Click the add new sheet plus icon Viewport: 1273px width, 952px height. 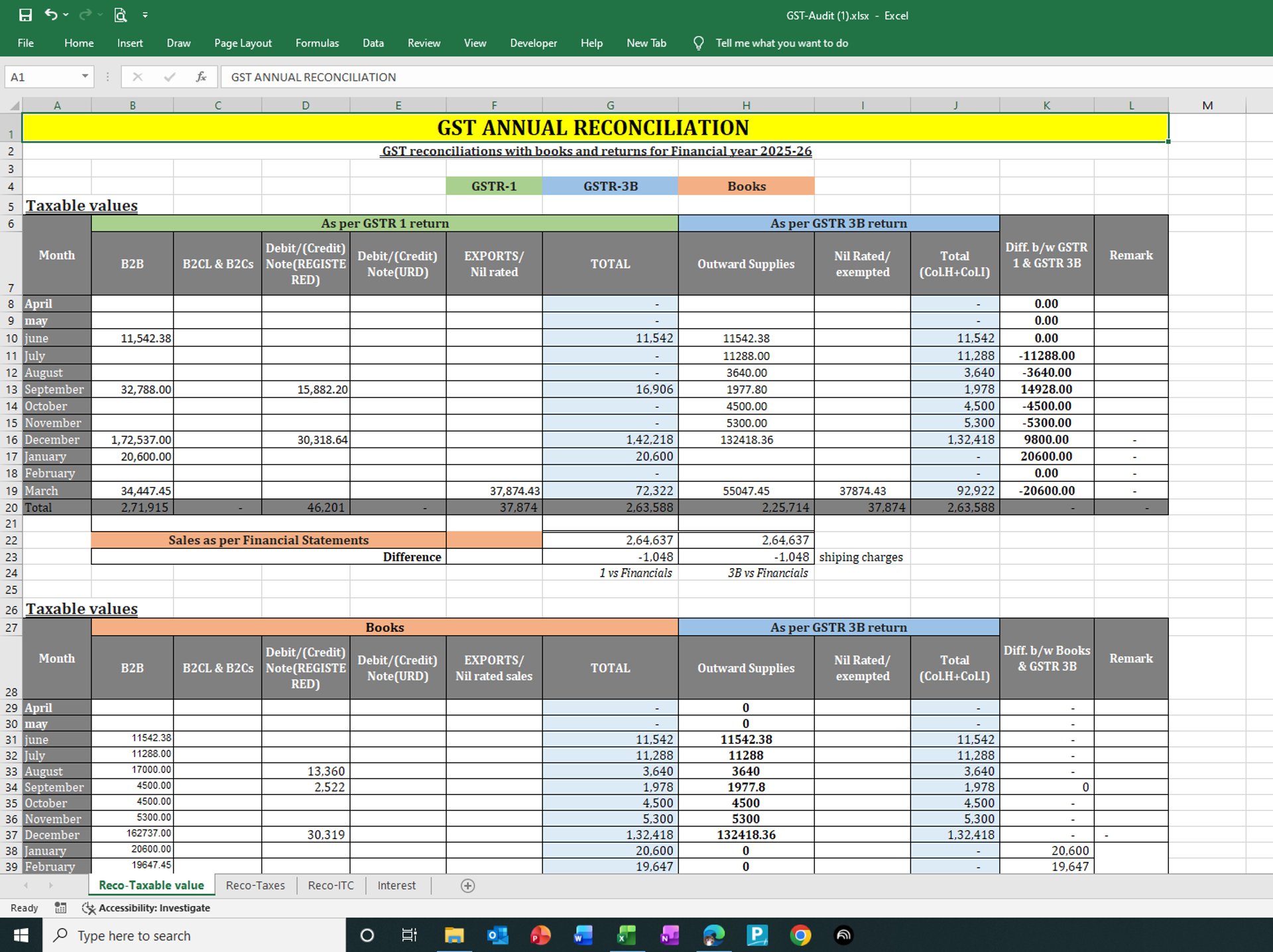click(x=467, y=886)
